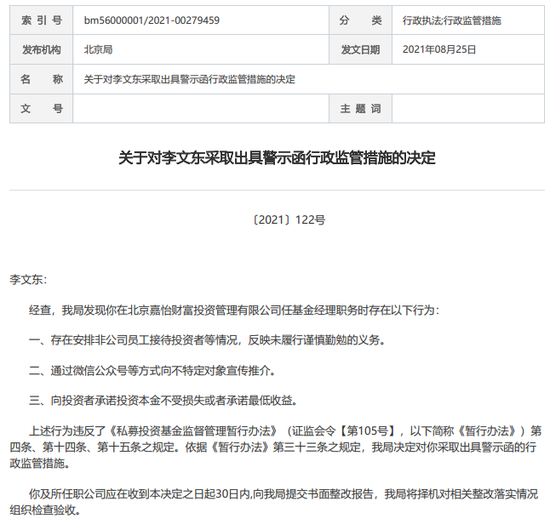Select index number bm56000001/2021-00279459
The image size is (550, 524).
click(x=152, y=20)
